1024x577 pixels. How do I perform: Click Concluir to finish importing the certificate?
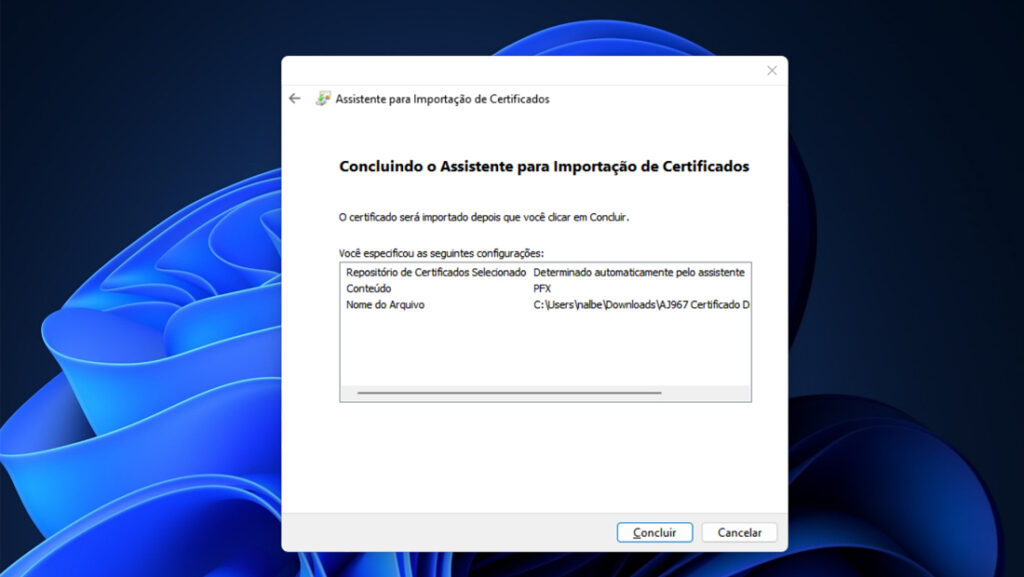tap(654, 532)
